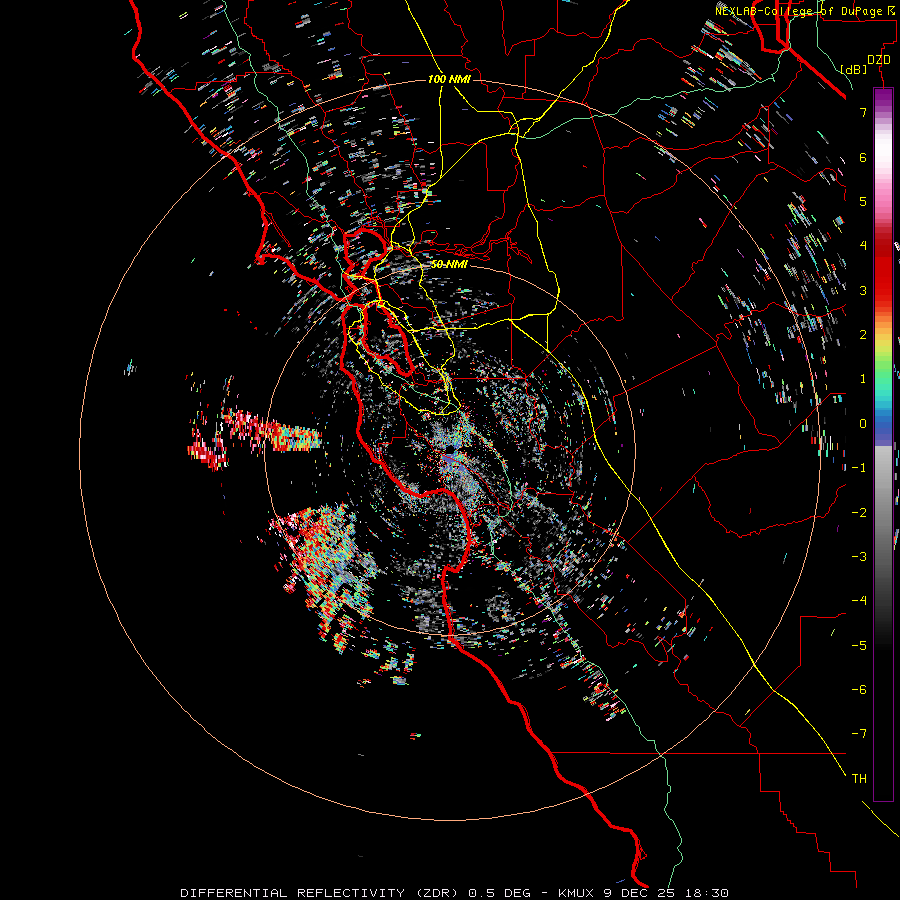
Task: Click the -5 value on the color scale
Action: [x=859, y=646]
